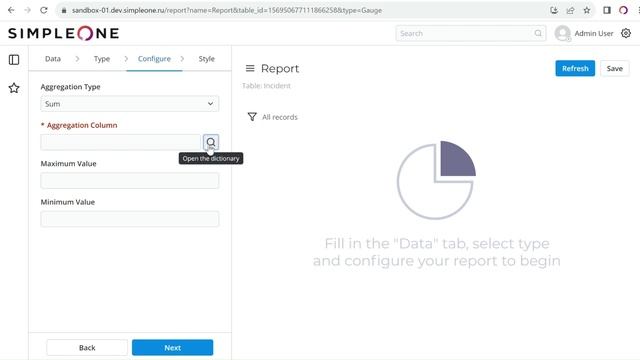Image resolution: width=640 pixels, height=360 pixels.
Task: Select the Configure tab
Action: click(154, 59)
